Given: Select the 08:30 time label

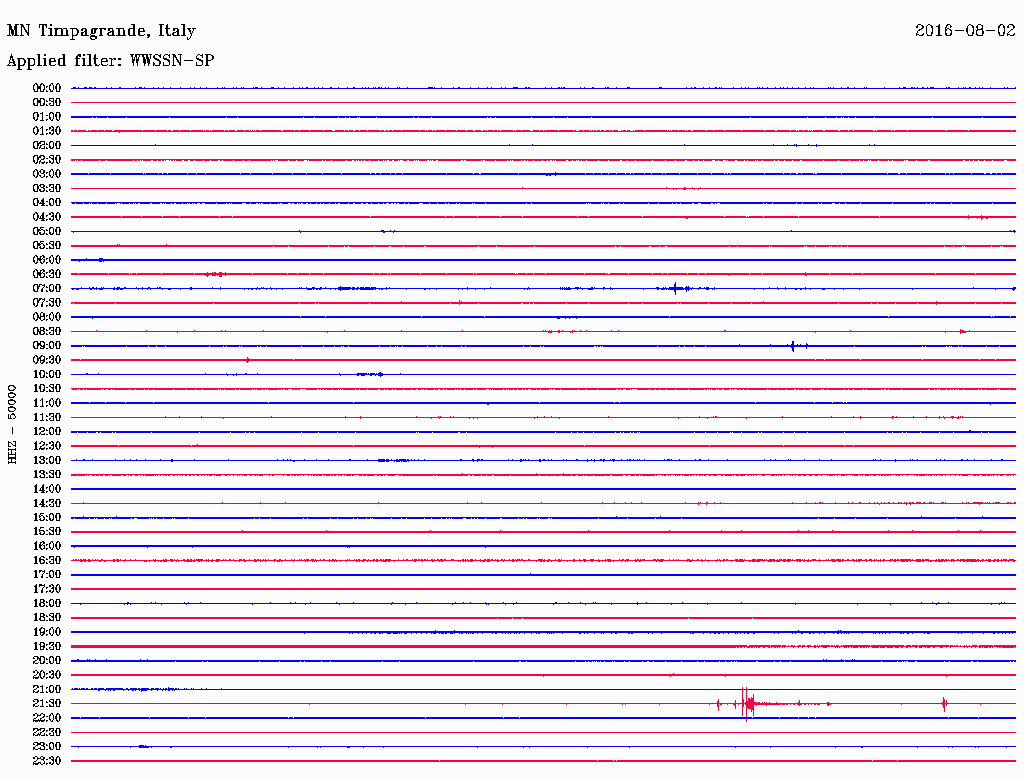Looking at the screenshot, I should tap(47, 331).
